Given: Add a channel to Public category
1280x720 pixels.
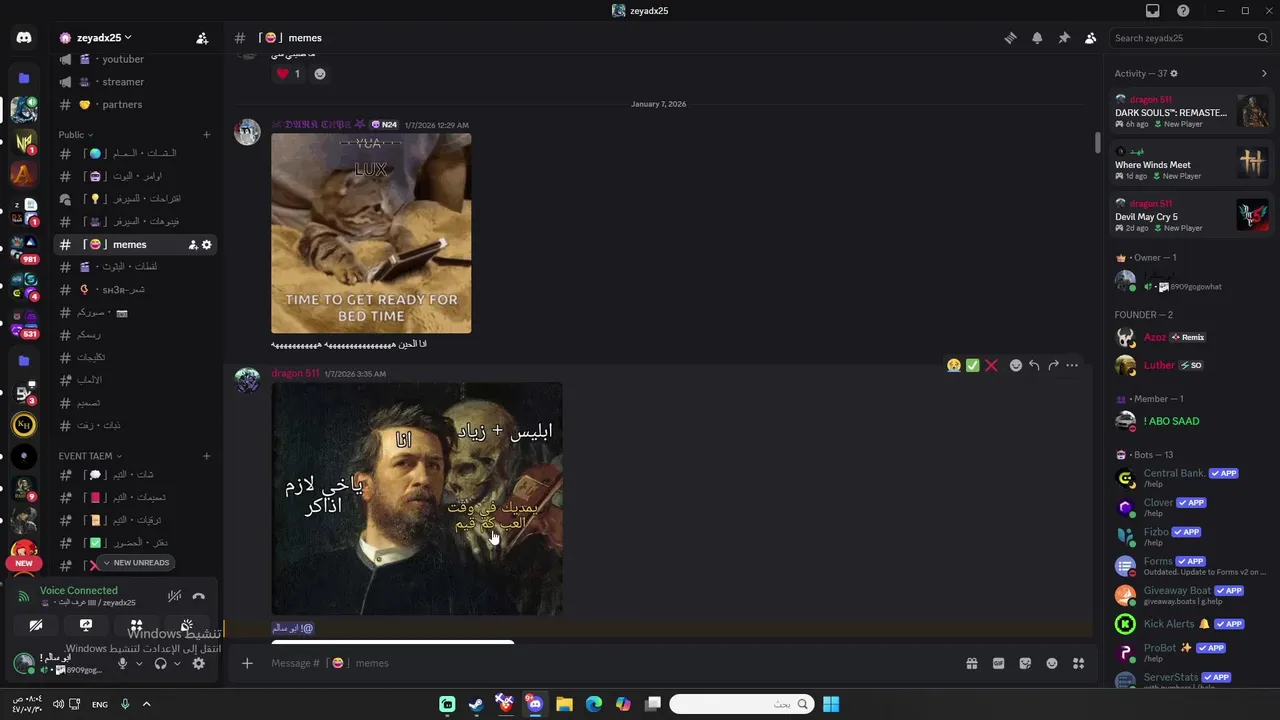Looking at the screenshot, I should click(x=207, y=134).
